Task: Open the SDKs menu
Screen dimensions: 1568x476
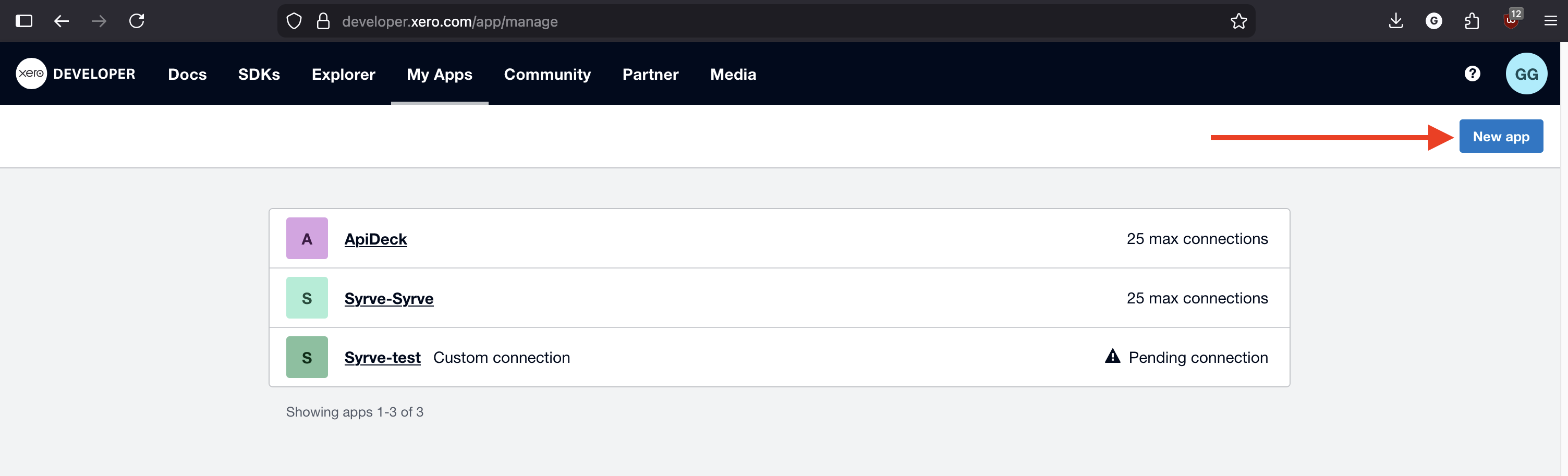Action: (x=259, y=74)
